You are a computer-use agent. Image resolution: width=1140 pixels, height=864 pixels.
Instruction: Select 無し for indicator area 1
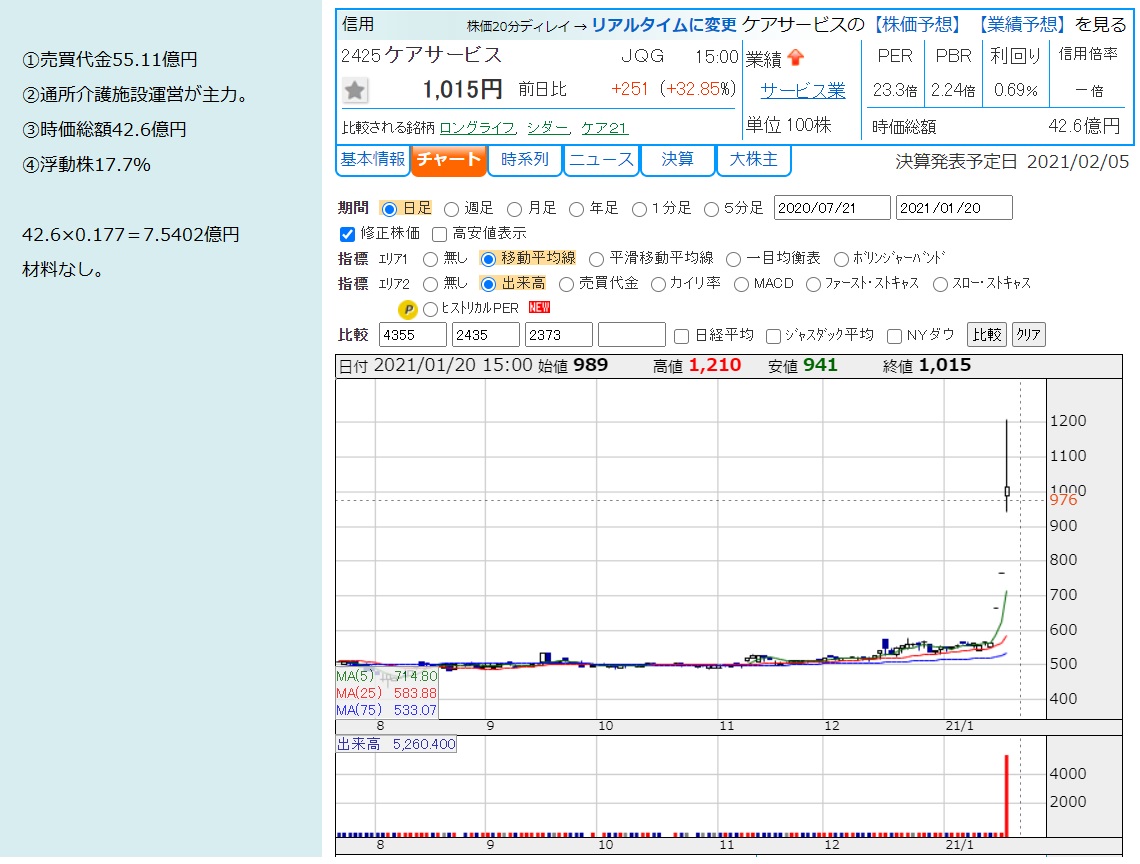coord(430,259)
